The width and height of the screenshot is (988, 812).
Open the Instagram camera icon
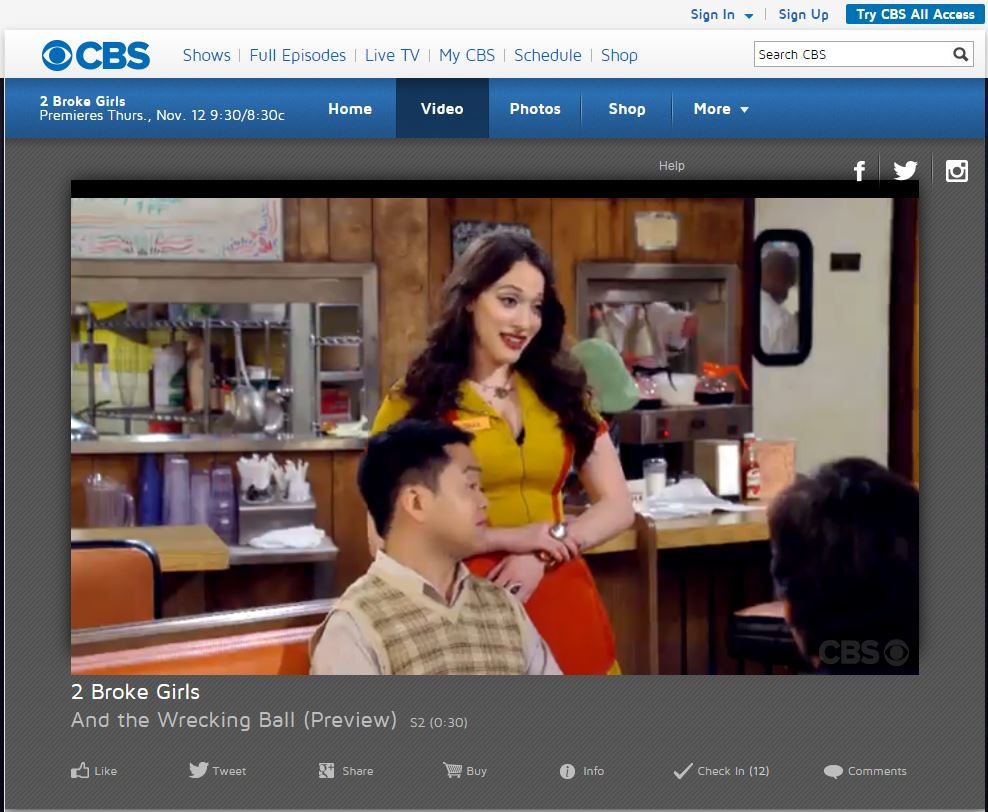tap(956, 171)
